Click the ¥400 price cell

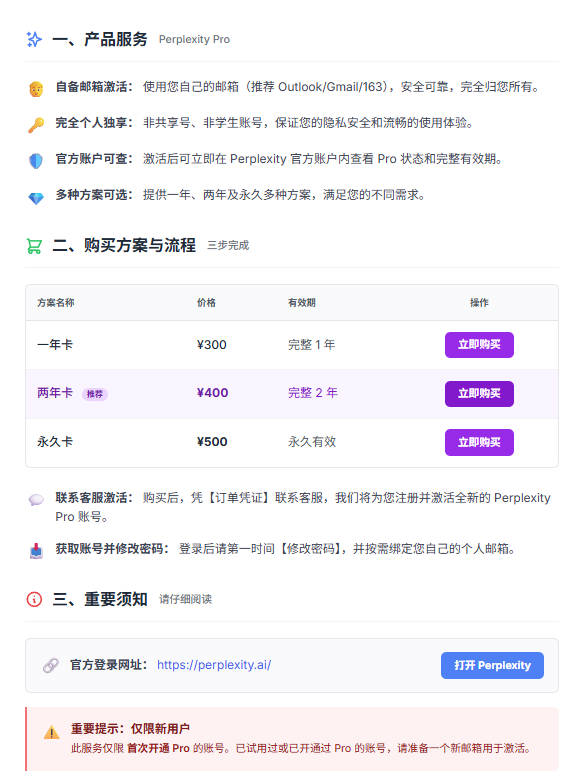[212, 392]
